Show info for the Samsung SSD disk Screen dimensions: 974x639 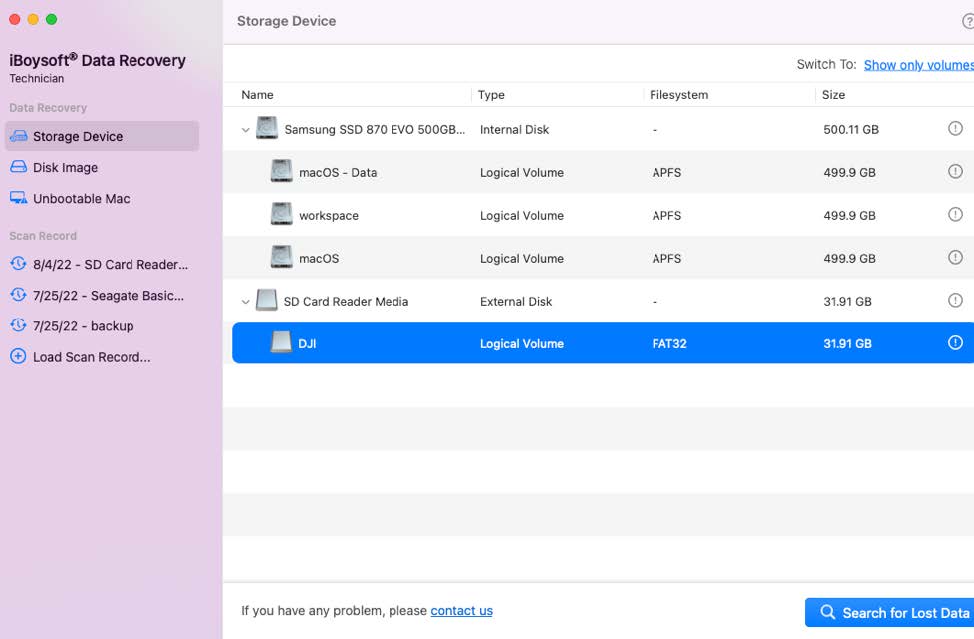click(x=955, y=128)
